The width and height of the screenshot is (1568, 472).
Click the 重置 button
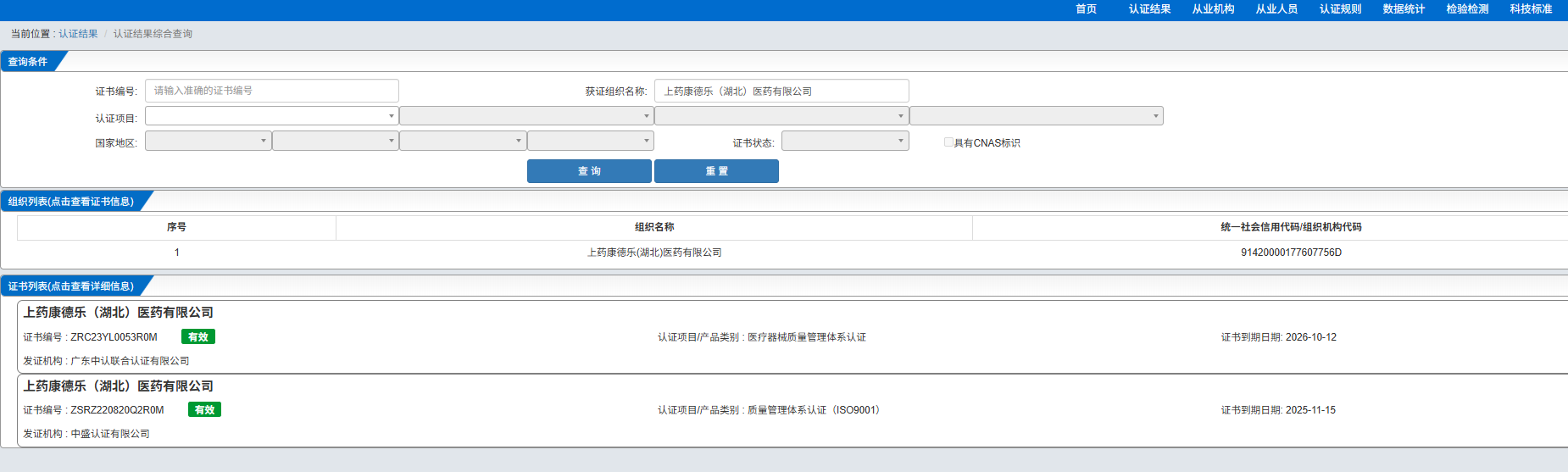[716, 171]
